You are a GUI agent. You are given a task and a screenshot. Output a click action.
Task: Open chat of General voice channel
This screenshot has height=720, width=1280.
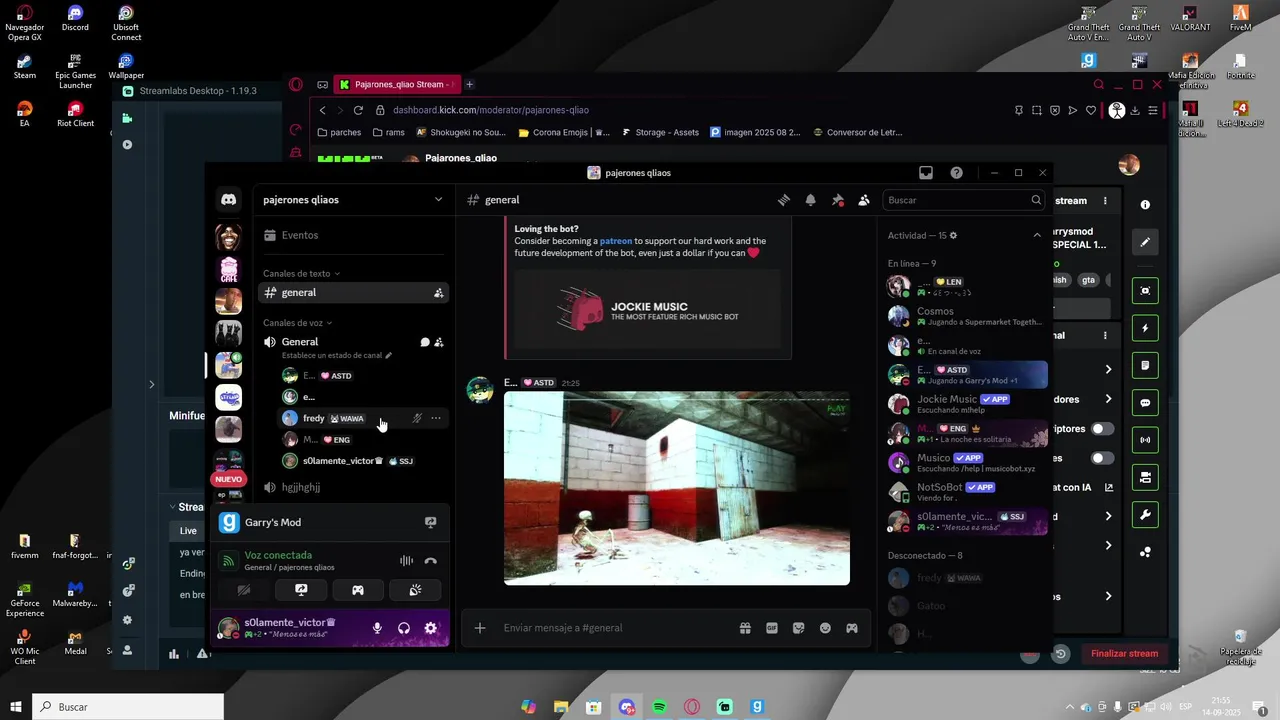(x=425, y=342)
